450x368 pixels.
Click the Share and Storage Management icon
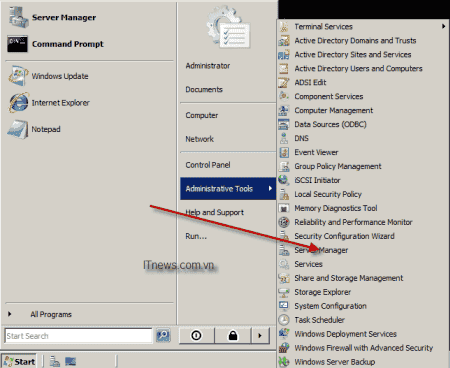click(284, 278)
